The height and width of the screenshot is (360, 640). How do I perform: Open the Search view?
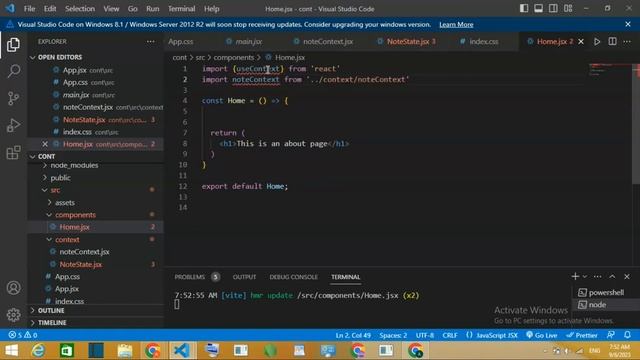(x=13, y=71)
